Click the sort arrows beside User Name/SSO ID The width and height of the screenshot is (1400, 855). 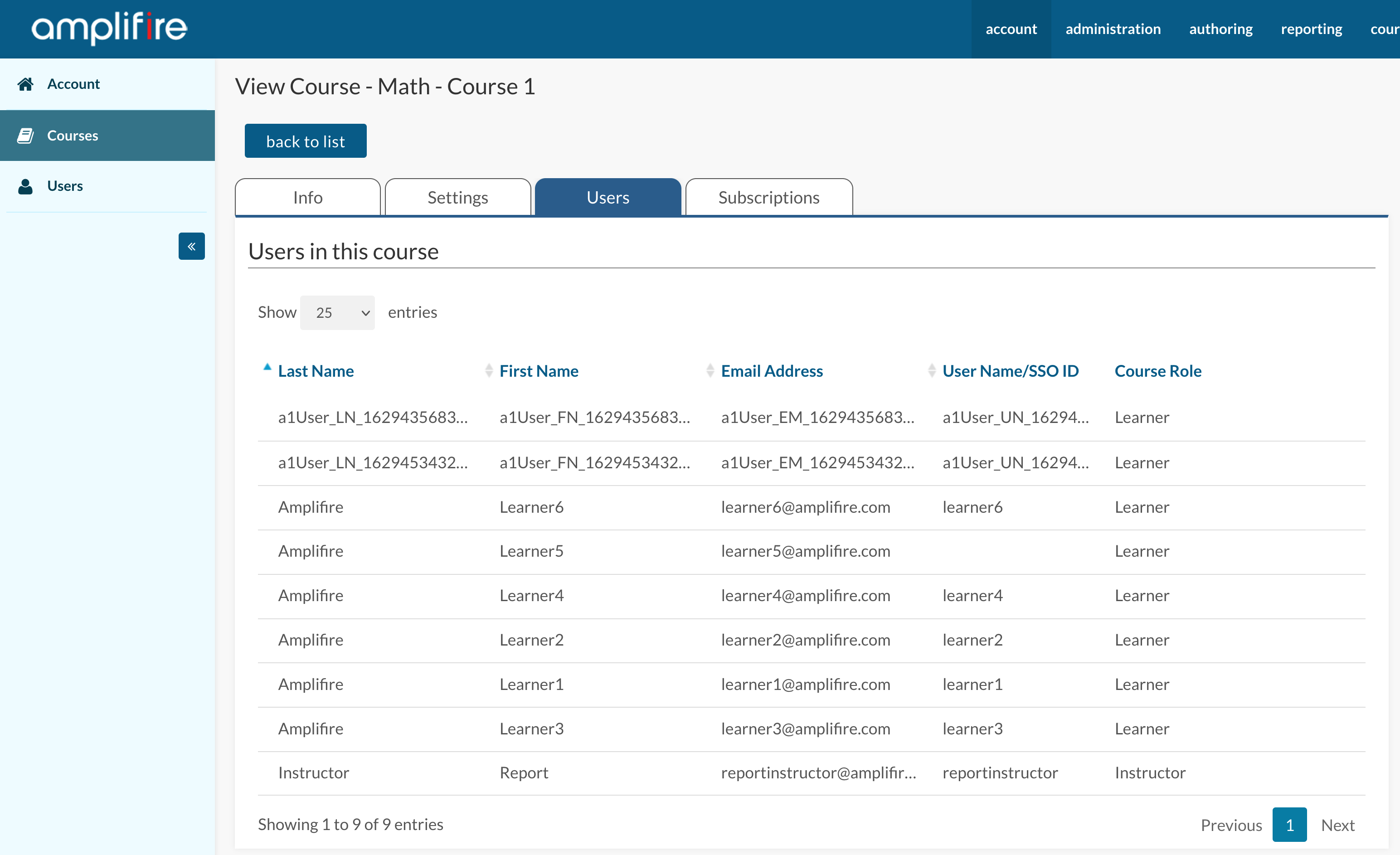932,370
